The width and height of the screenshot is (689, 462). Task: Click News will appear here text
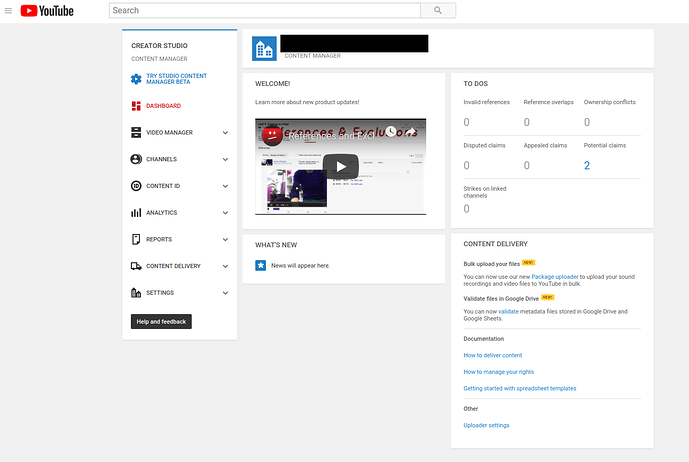pos(300,266)
